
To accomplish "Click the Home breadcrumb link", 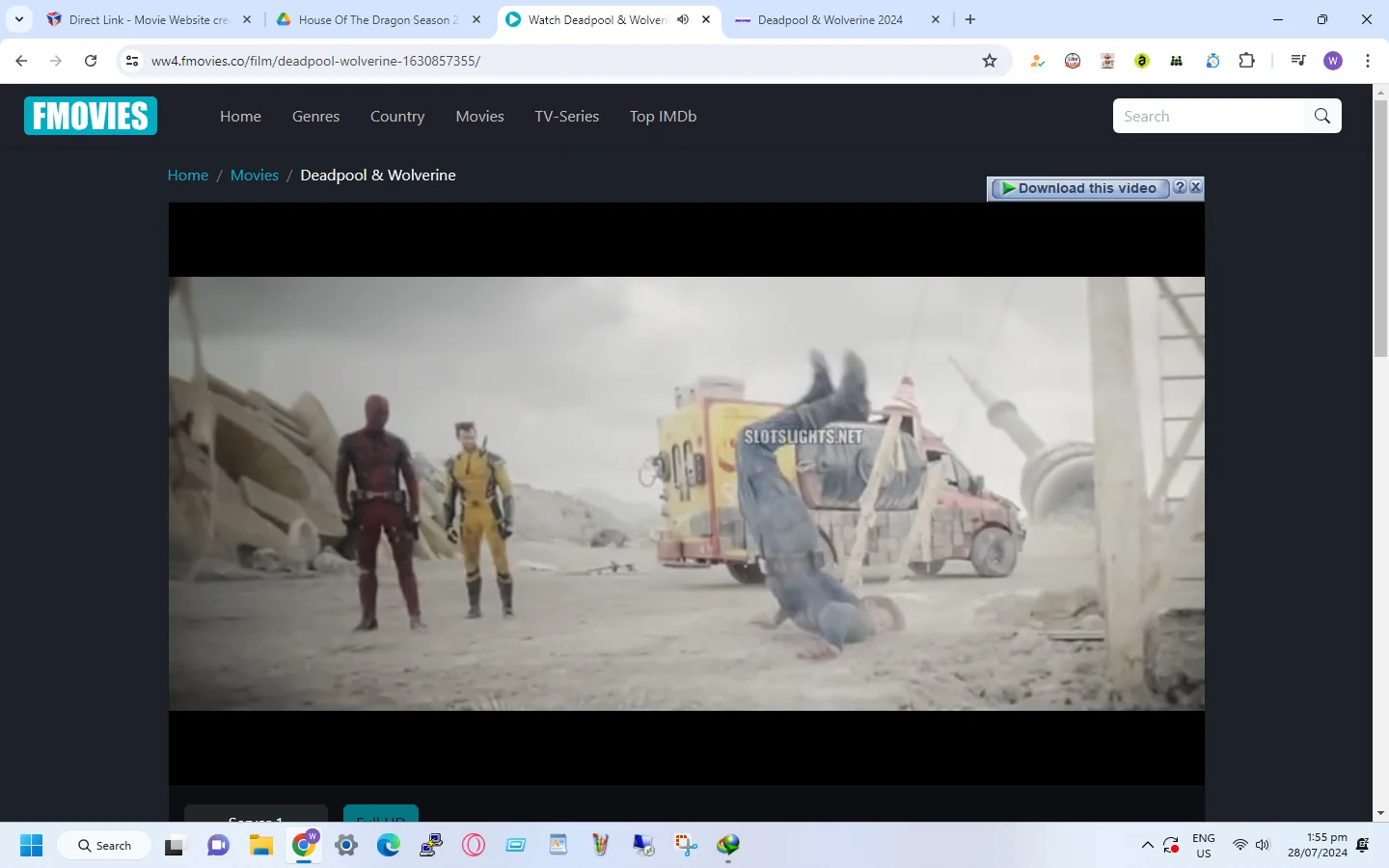I will tap(188, 175).
